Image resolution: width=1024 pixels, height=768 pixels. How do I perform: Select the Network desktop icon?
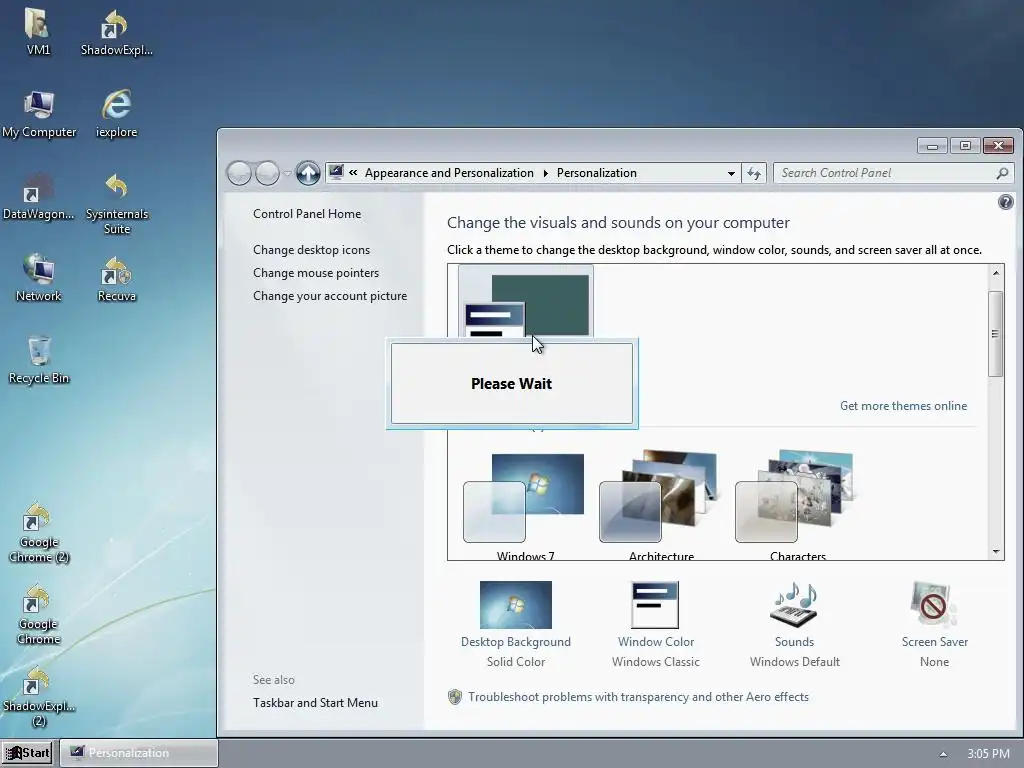[x=39, y=278]
